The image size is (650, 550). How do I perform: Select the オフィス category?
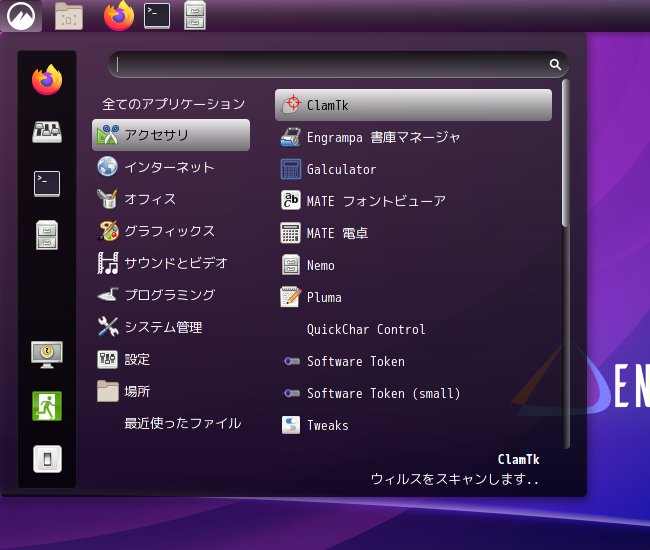pyautogui.click(x=171, y=199)
